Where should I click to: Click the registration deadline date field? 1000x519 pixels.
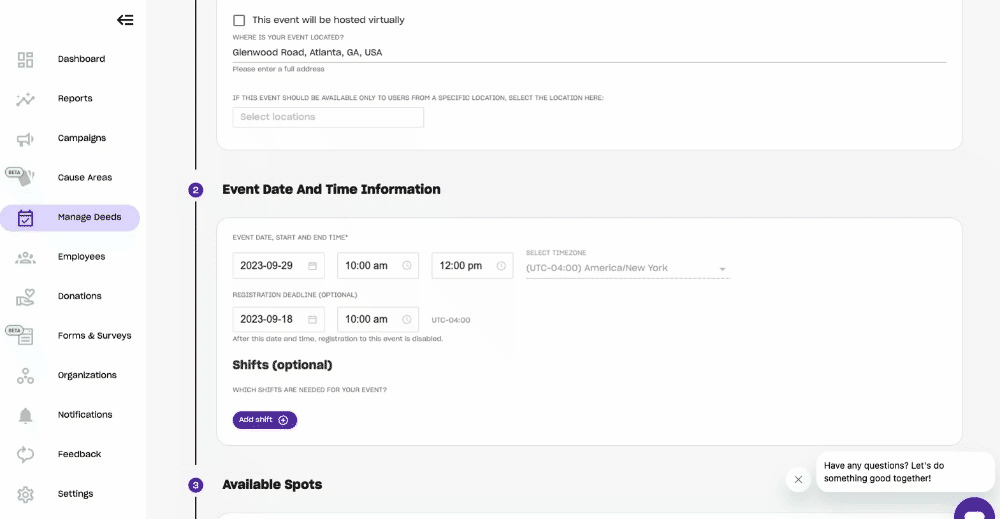[270, 320]
